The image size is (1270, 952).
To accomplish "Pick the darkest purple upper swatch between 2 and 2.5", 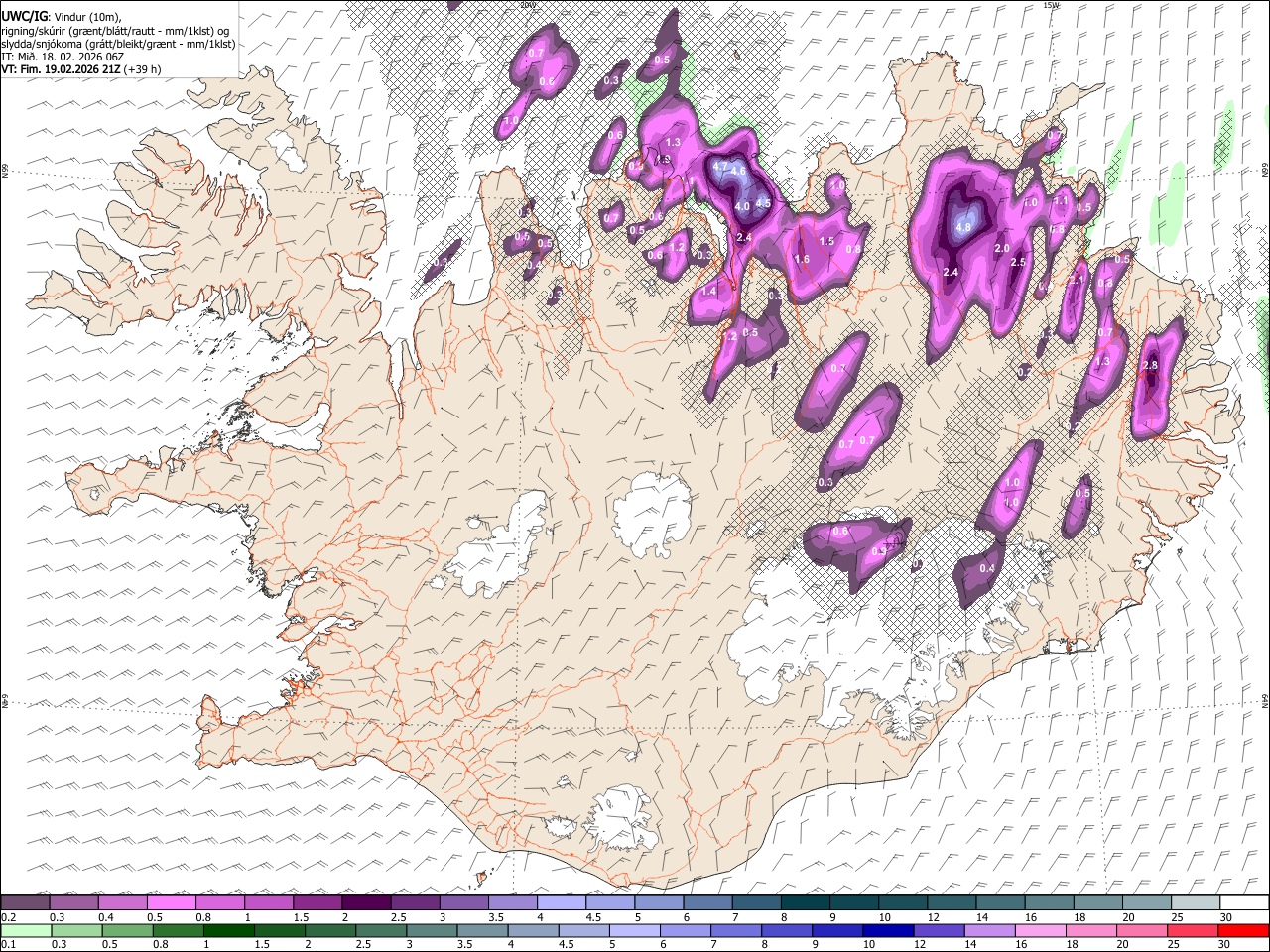I will coord(366,902).
